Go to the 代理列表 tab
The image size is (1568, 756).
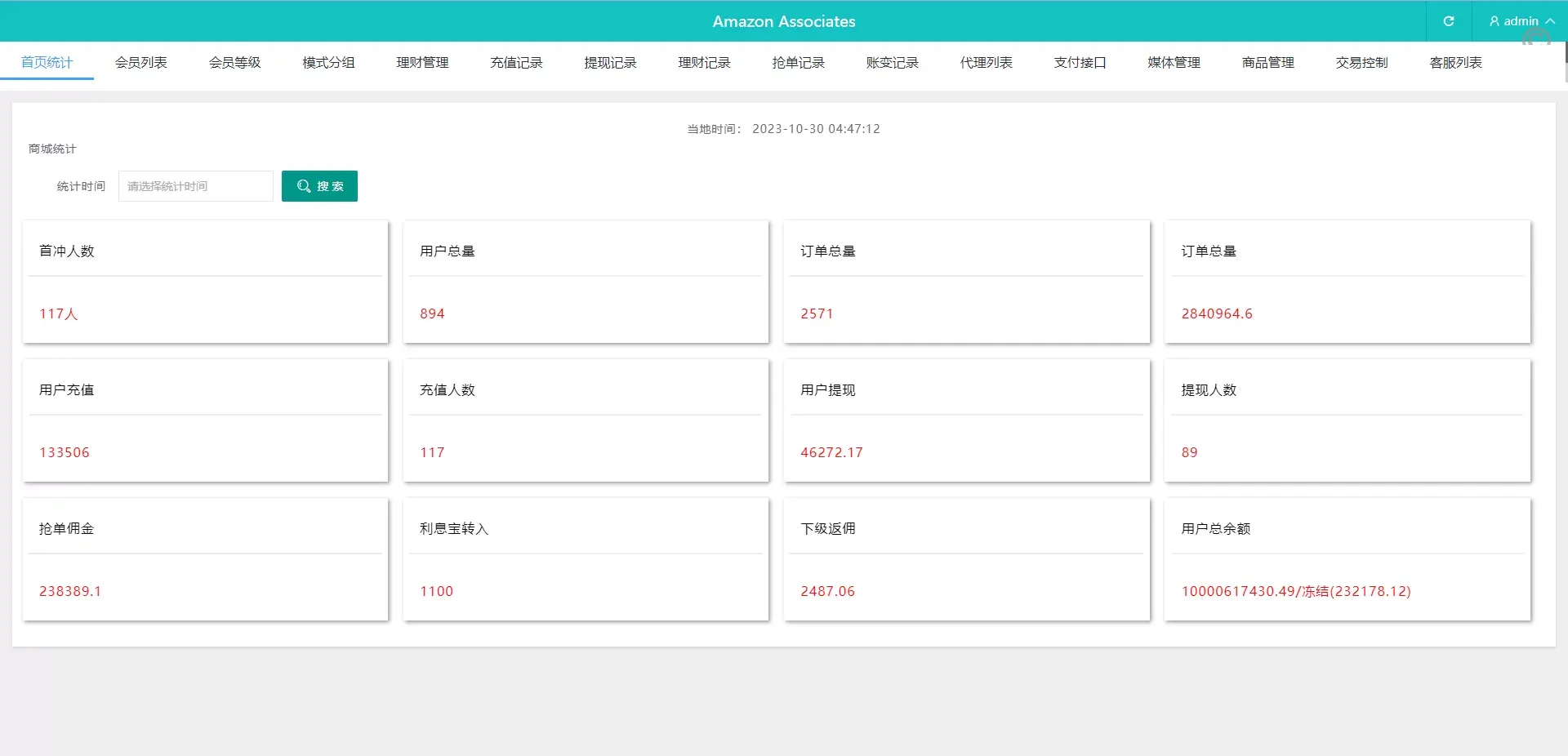click(x=987, y=63)
